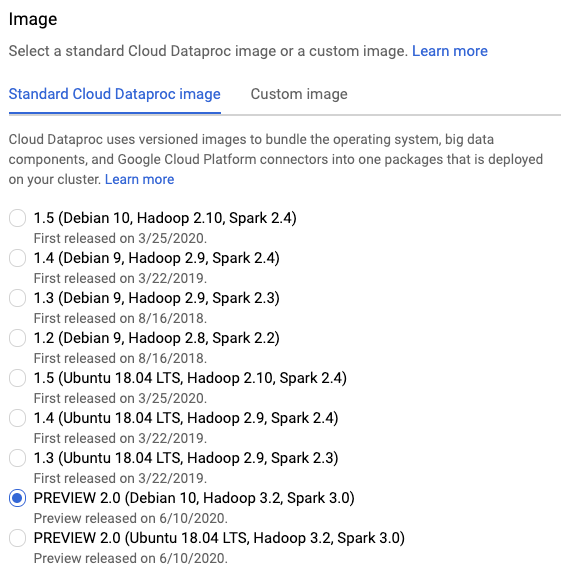Choose 1.3 Debian 9 Spark 2.3 radio
Screen dimensions: 561x587
tap(17, 298)
